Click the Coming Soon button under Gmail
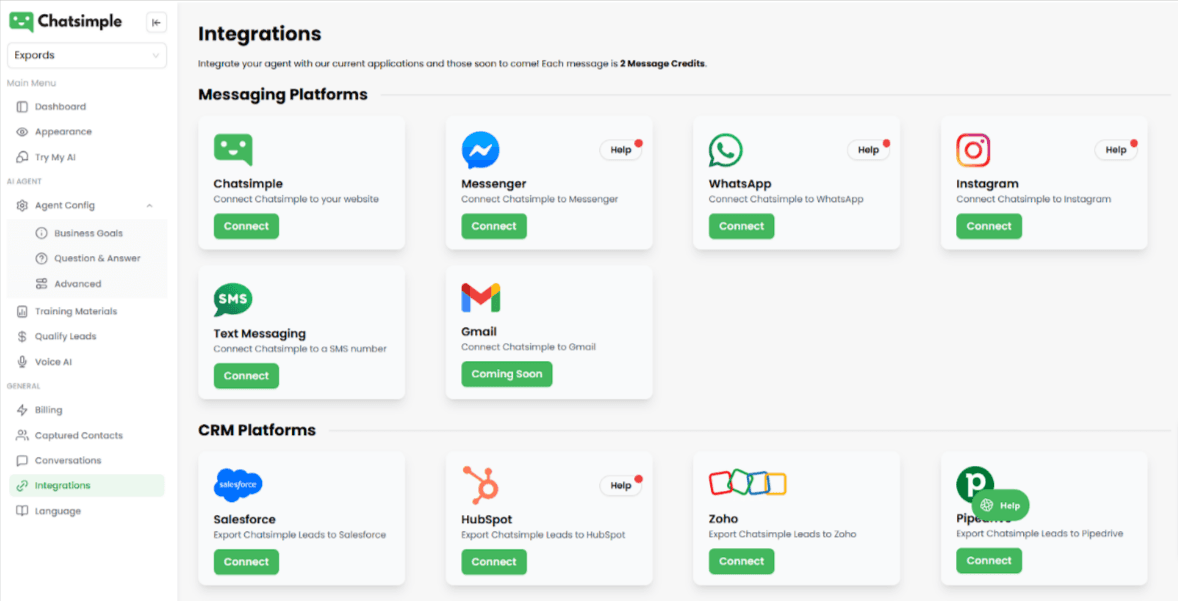Screen dimensions: 1178x601 506,374
